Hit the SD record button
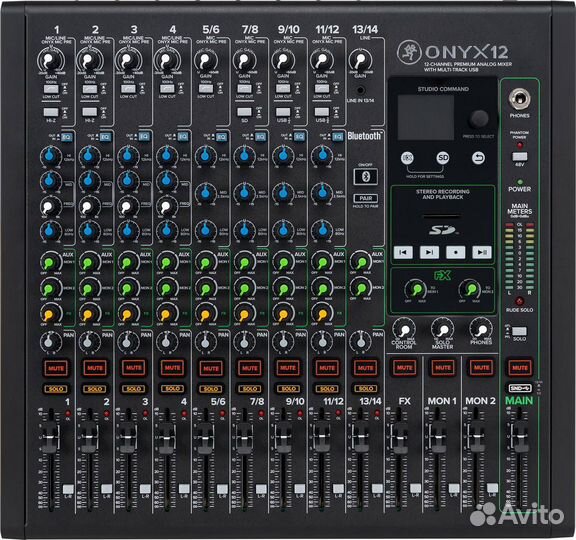The image size is (576, 540). tap(456, 252)
